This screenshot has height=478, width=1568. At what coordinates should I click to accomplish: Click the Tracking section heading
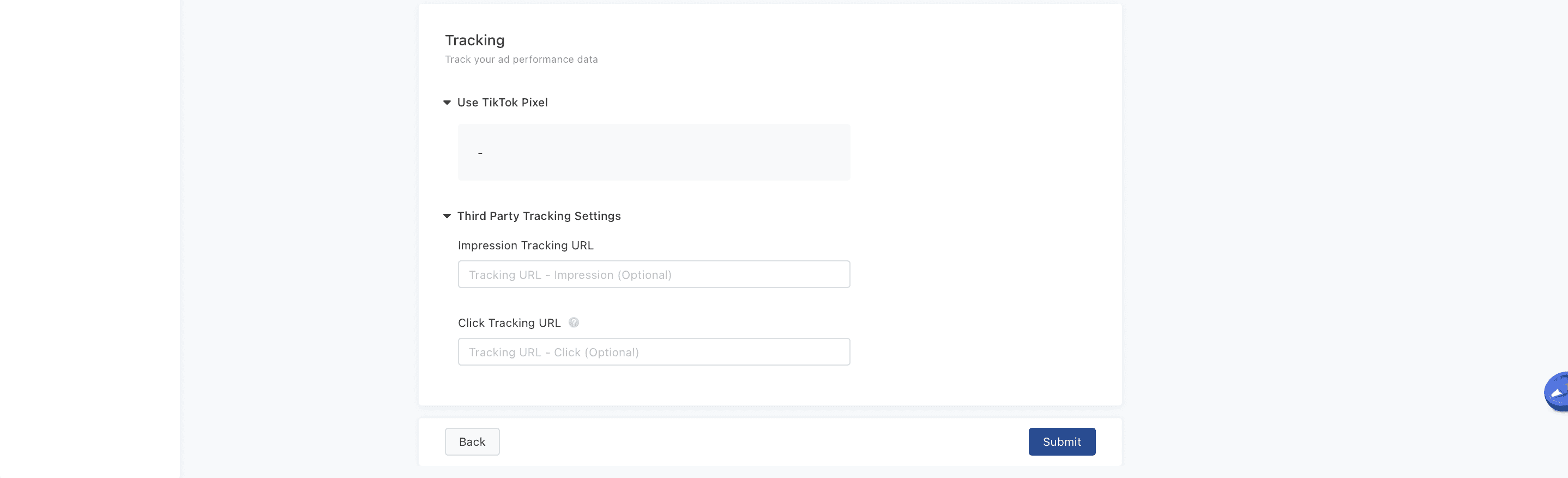474,40
